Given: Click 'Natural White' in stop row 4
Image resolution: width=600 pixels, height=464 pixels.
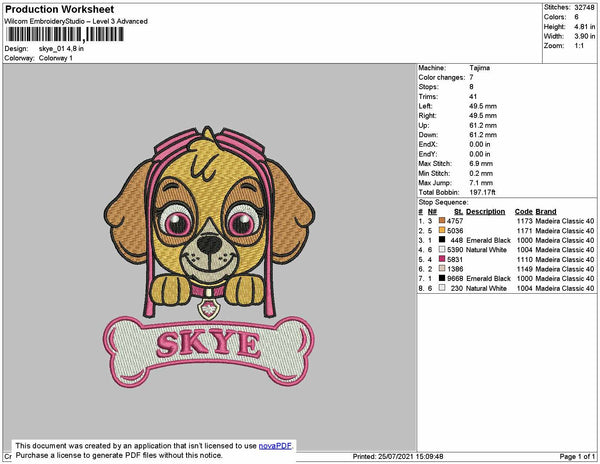Looking at the screenshot, I should click(486, 250).
